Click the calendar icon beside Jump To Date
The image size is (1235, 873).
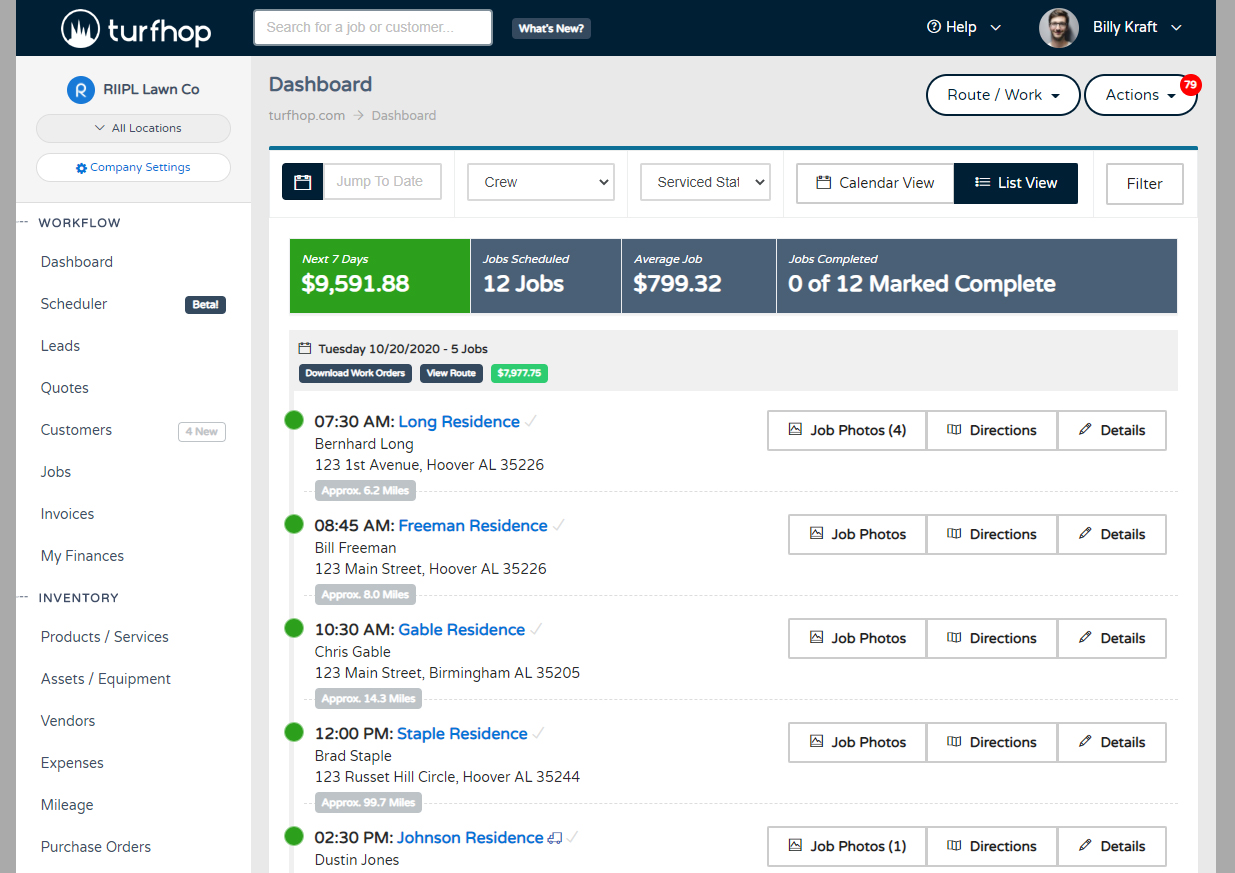click(x=302, y=182)
